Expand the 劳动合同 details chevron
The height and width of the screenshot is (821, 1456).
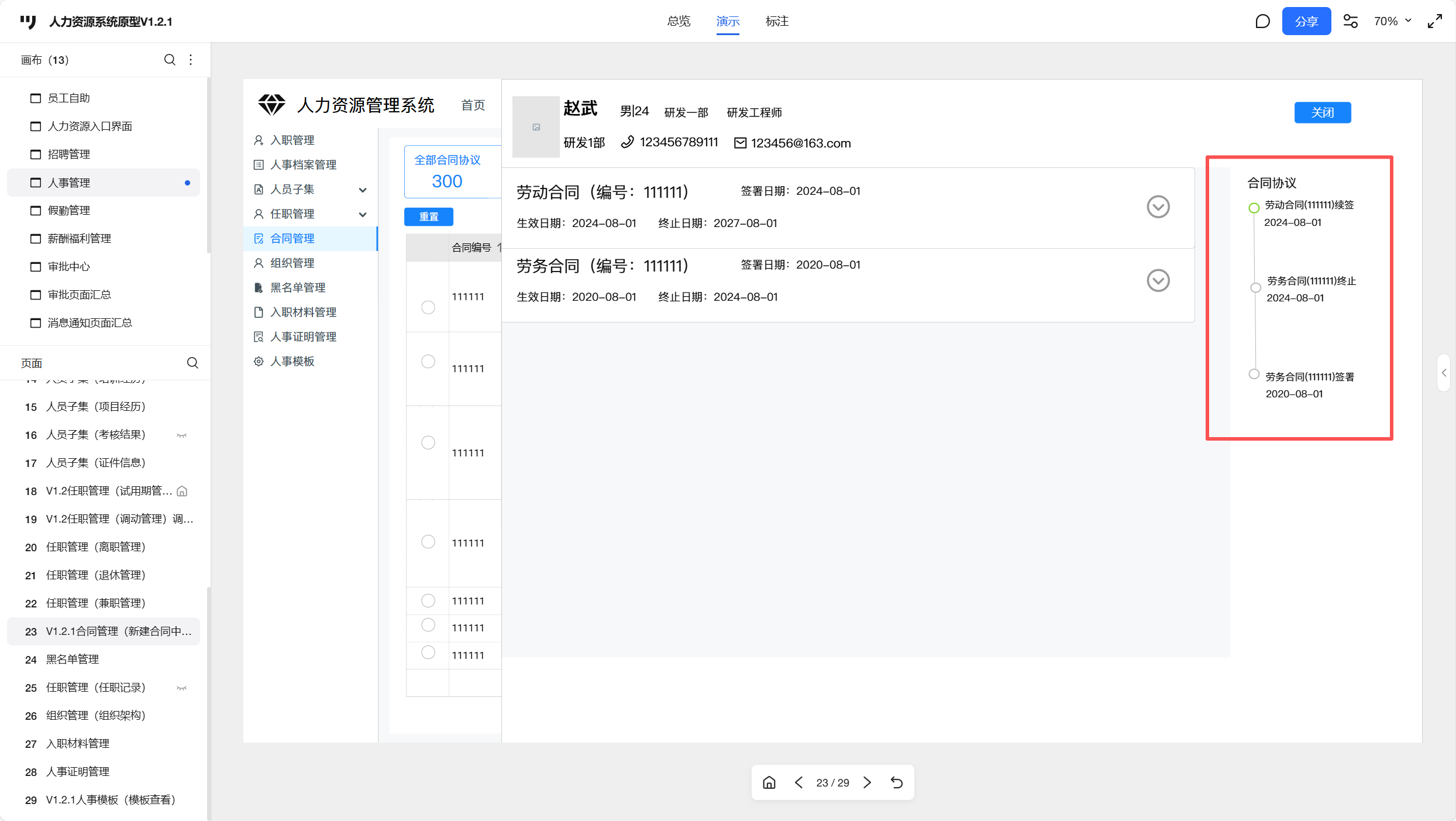1158,207
